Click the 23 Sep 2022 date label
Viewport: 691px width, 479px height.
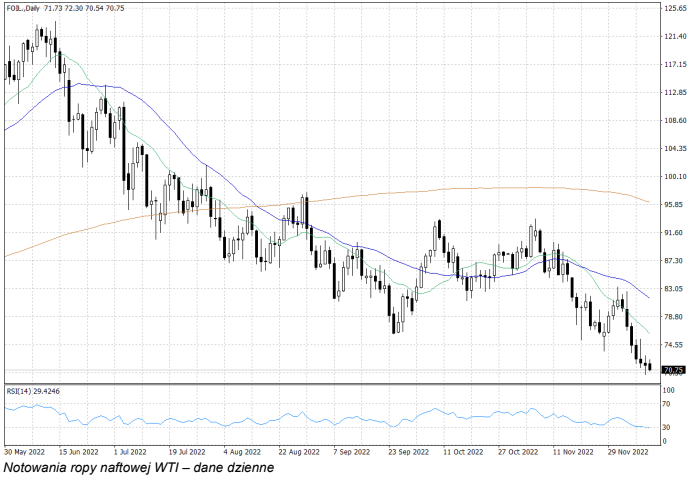406,451
